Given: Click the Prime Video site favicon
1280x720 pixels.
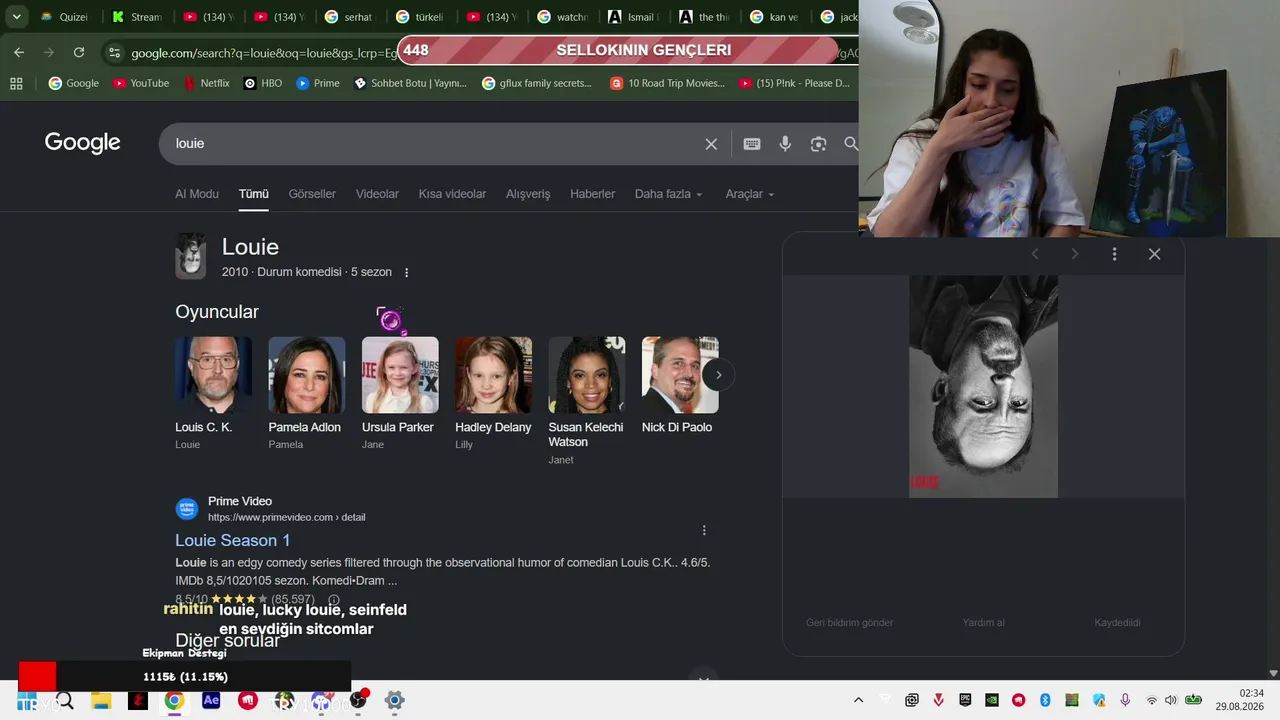Looking at the screenshot, I should [187, 509].
